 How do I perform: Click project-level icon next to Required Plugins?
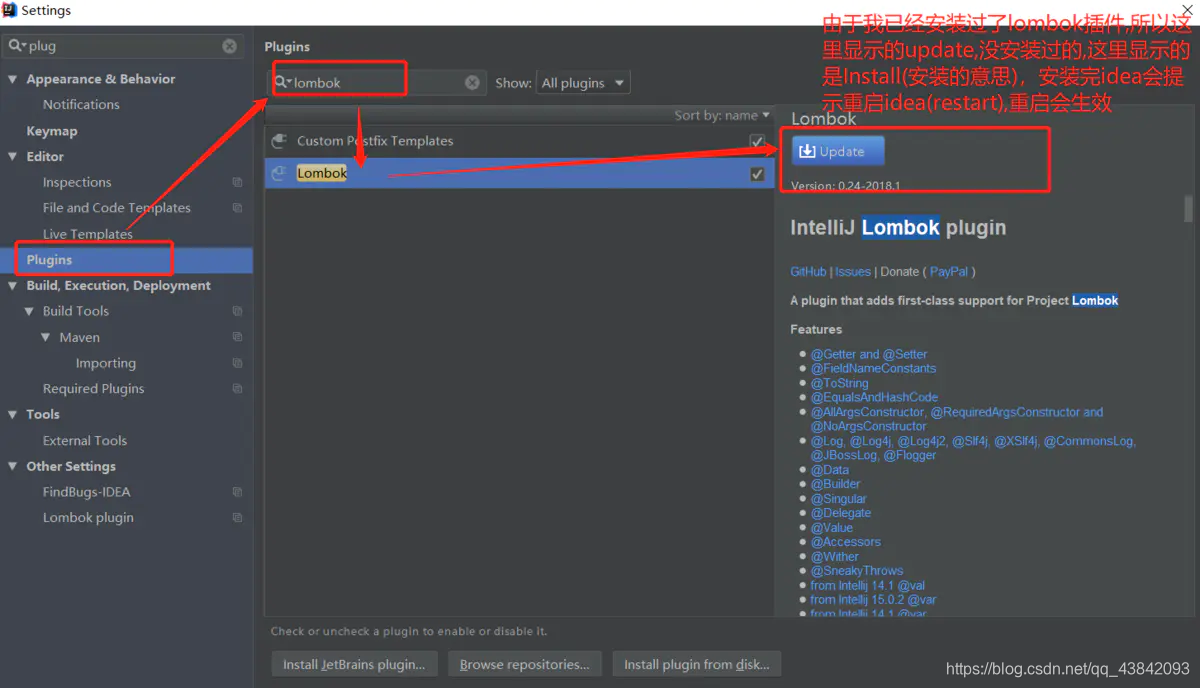pyautogui.click(x=237, y=389)
